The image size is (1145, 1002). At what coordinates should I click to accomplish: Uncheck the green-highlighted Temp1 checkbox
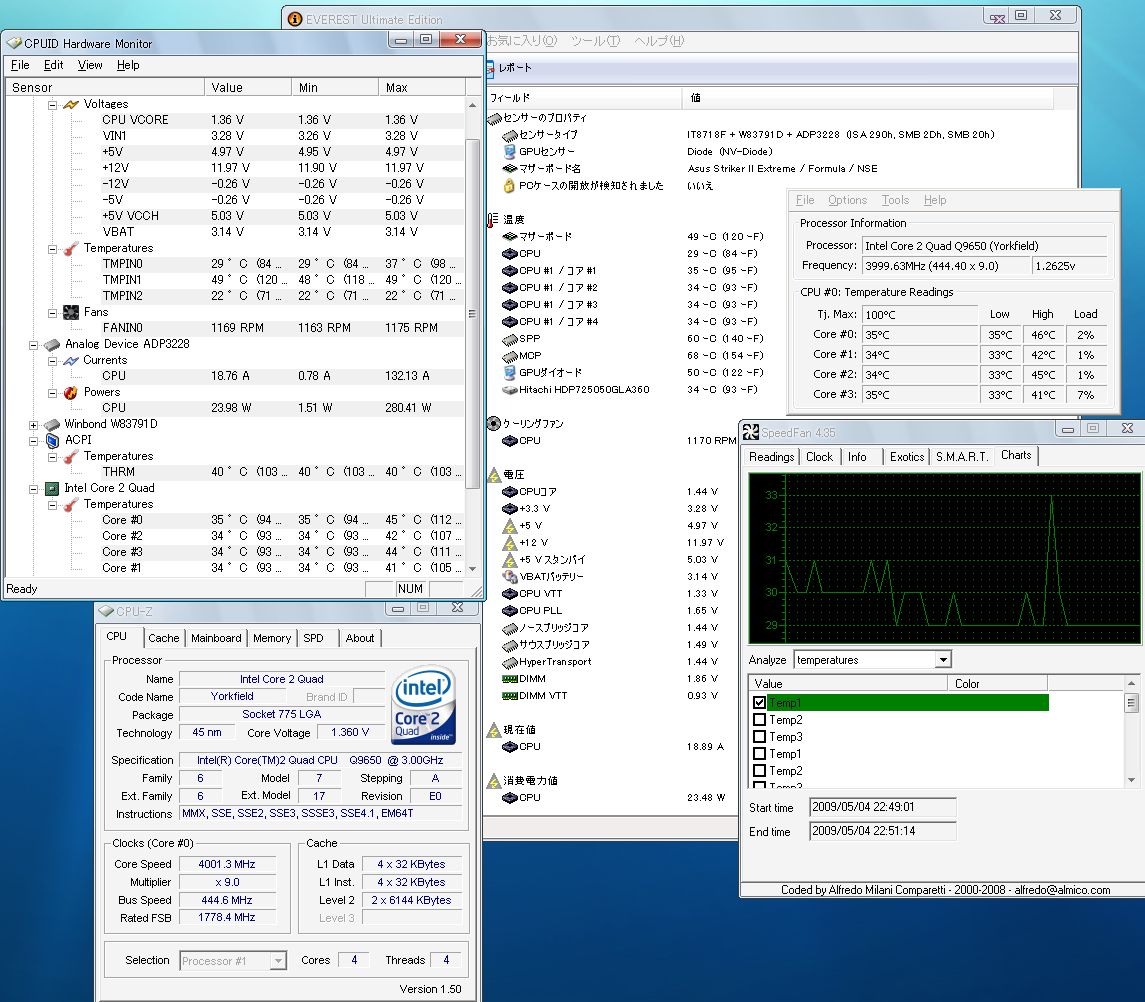759,703
